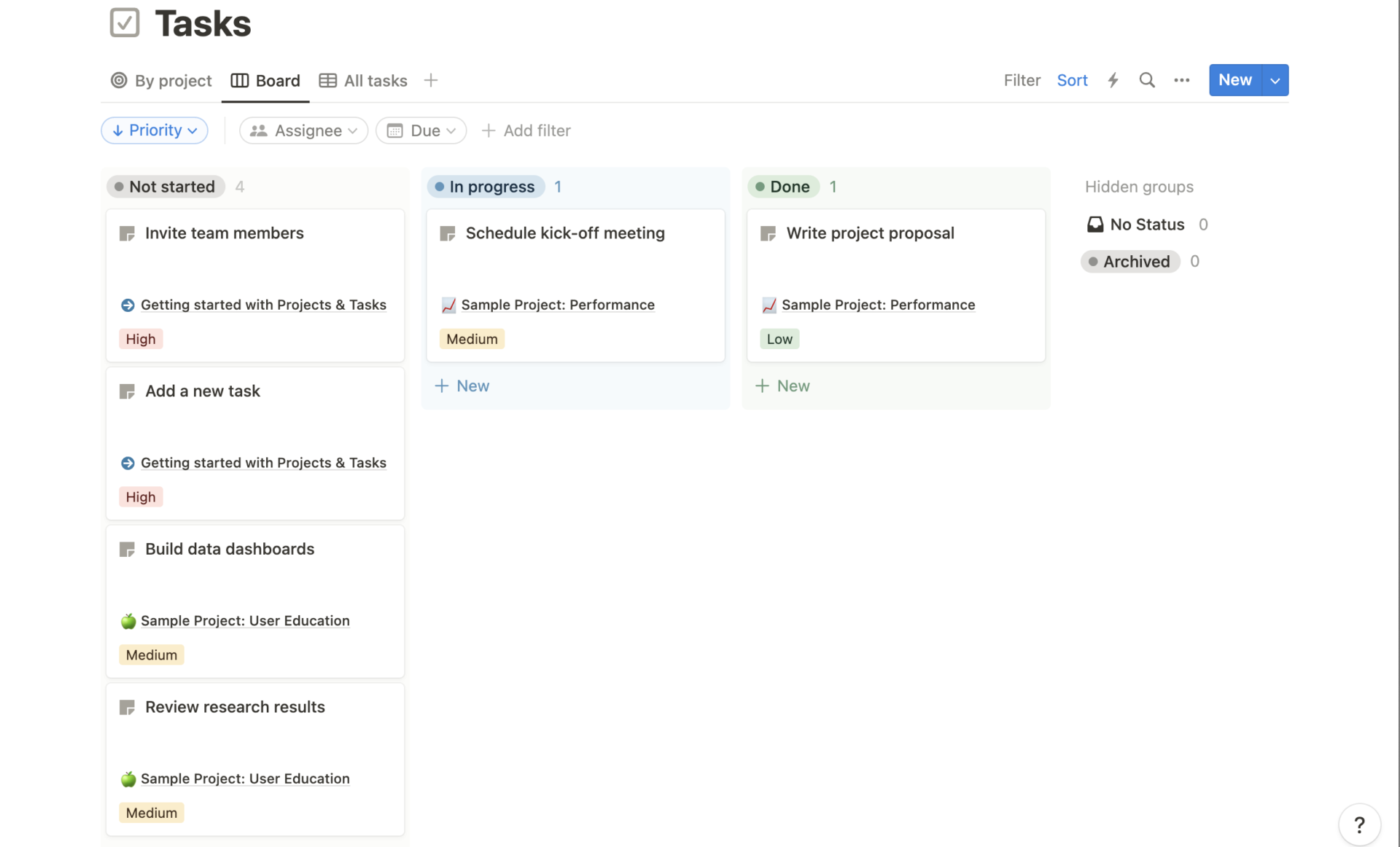This screenshot has width=1400, height=847.
Task: Open the Due date filter dropdown
Action: point(421,130)
